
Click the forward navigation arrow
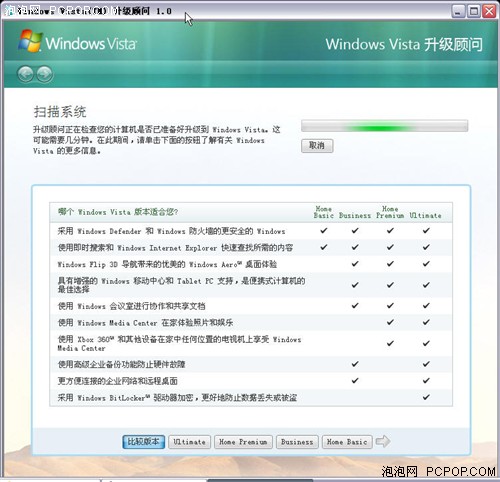click(44, 74)
